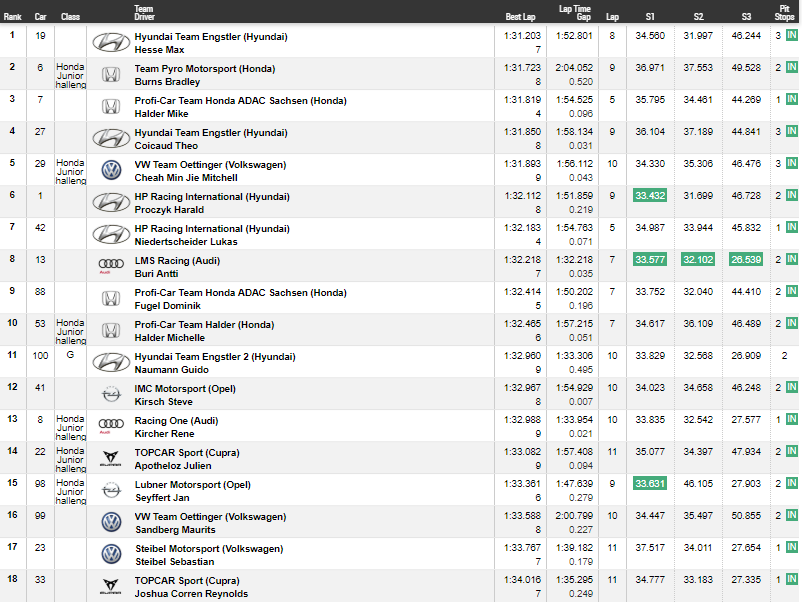
Task: Click the Cupra logo beside Joshua Corren Reynolds
Action: tap(111, 587)
